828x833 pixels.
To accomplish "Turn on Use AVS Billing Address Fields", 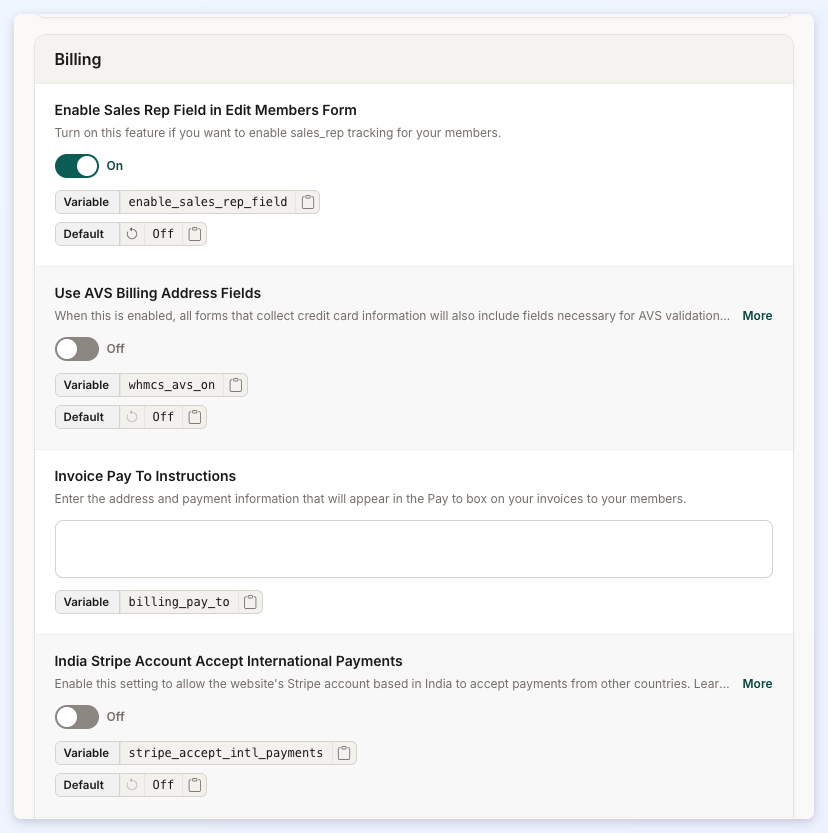I will 77,349.
